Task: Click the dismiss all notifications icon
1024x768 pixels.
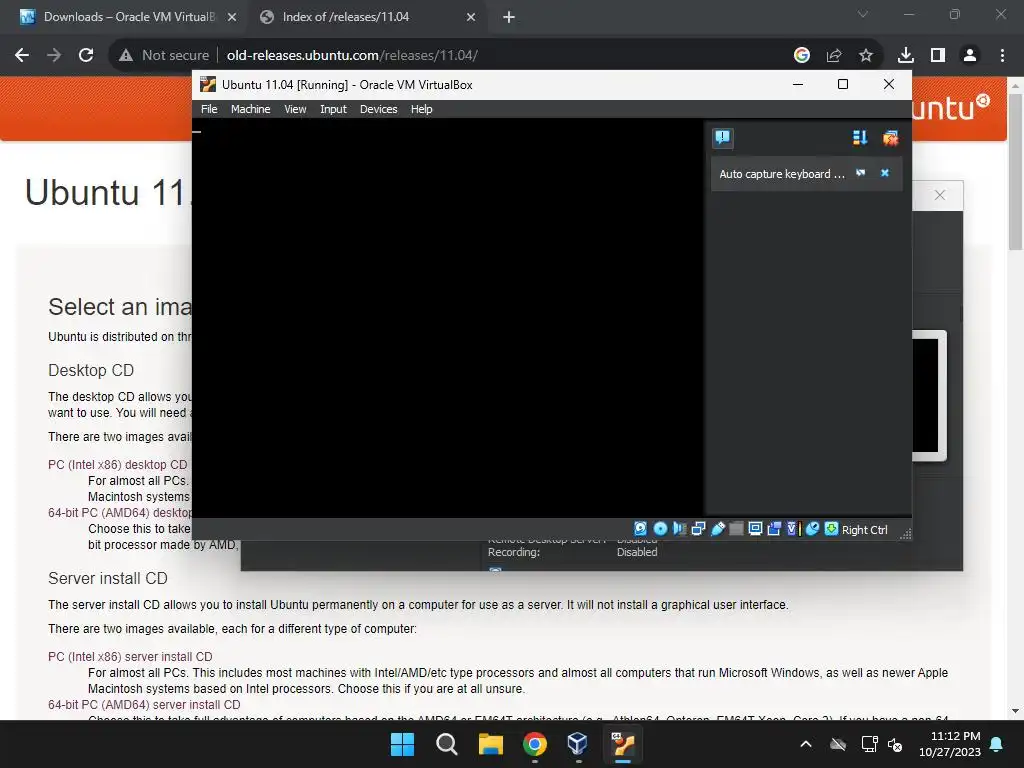Action: coord(890,137)
